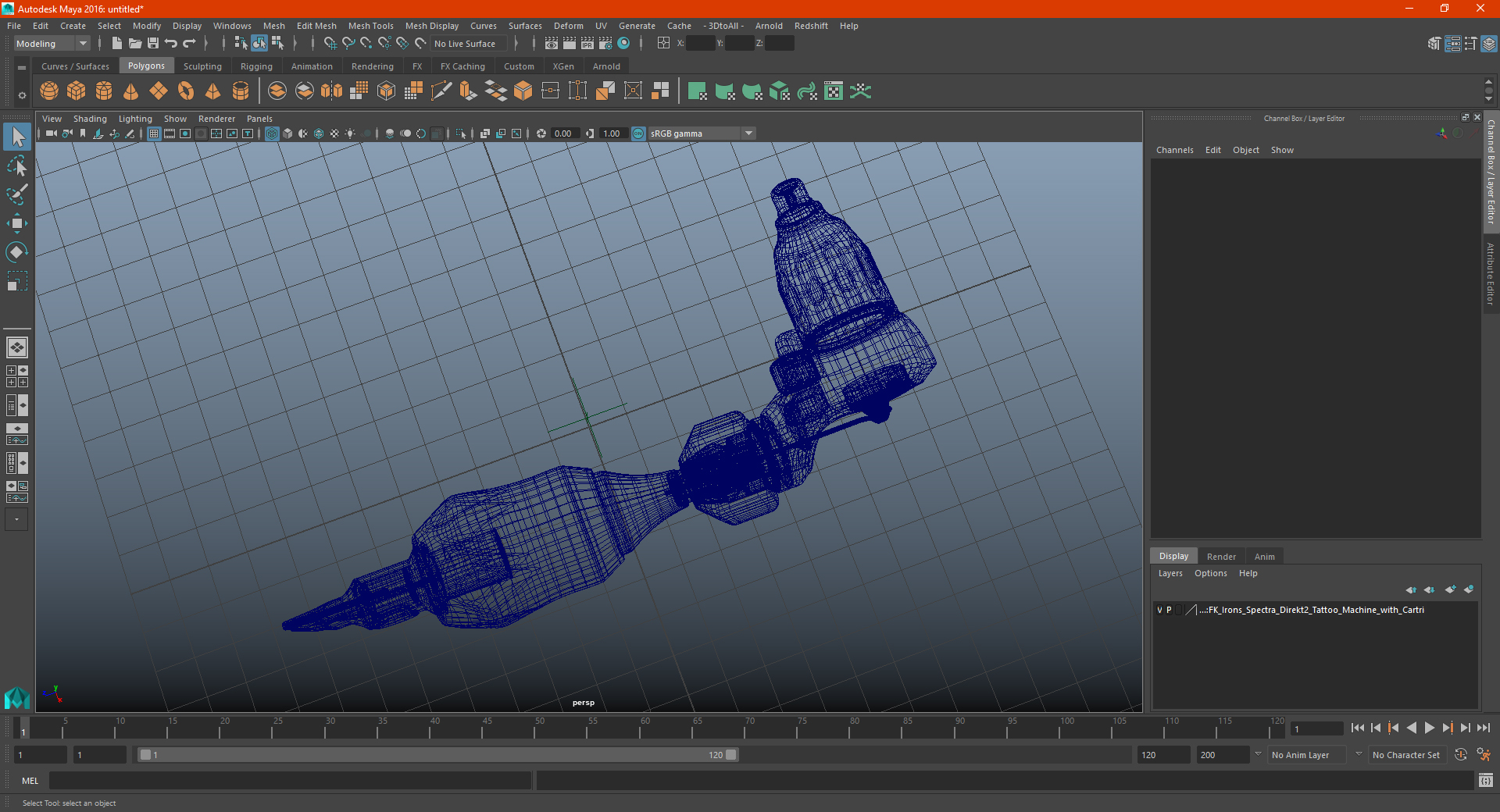Toggle smooth shade all in viewport toolbar
This screenshot has height=812, width=1500.
point(287,134)
